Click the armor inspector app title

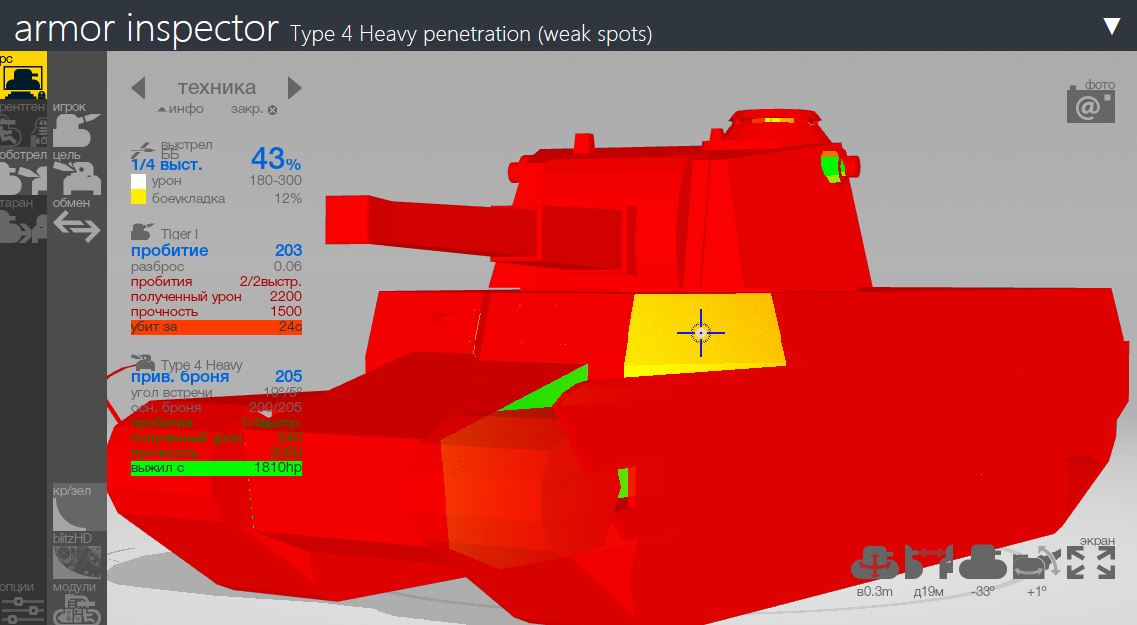tap(146, 29)
